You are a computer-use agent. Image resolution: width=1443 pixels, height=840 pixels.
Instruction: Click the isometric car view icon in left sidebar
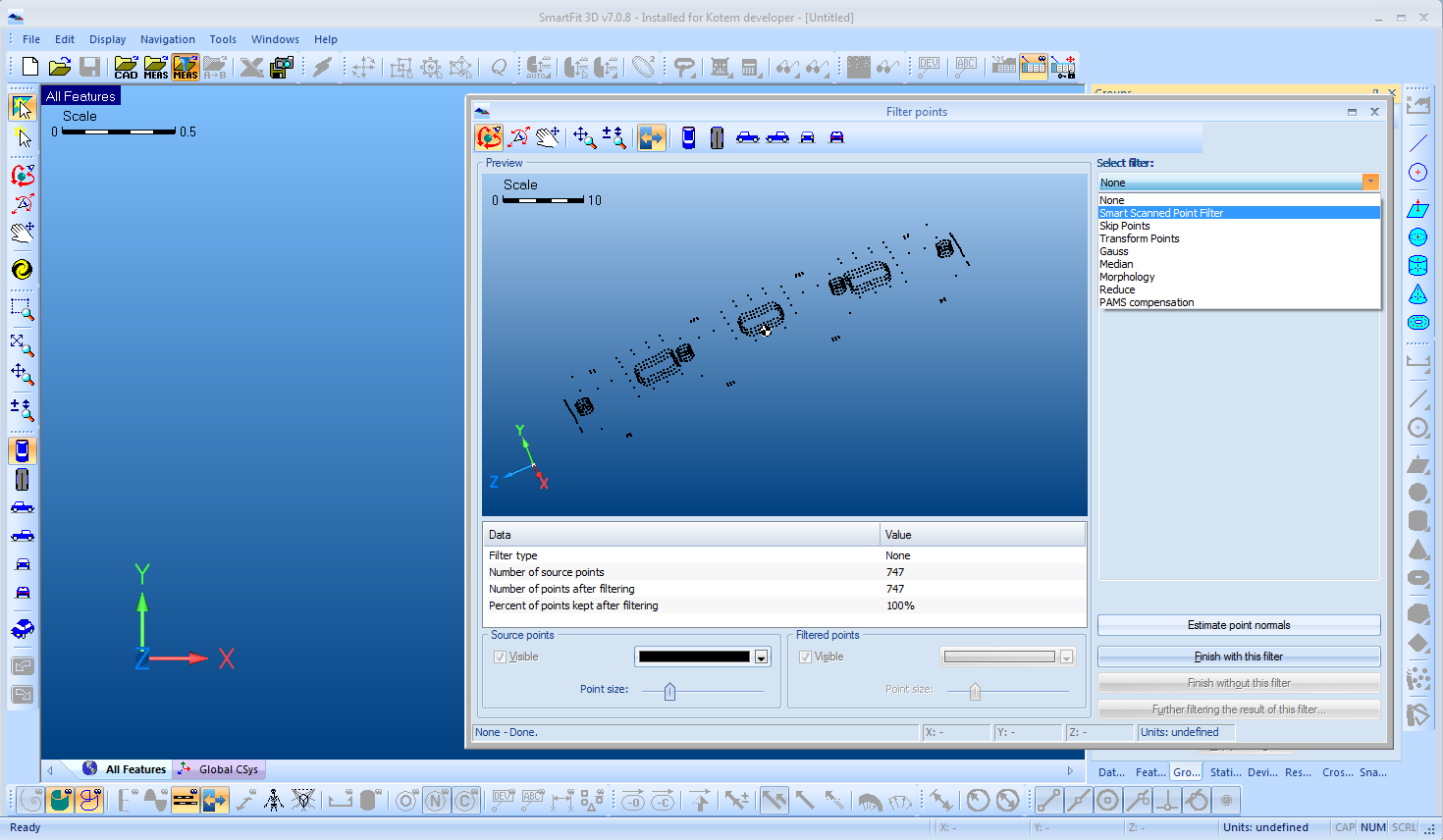coord(23,629)
